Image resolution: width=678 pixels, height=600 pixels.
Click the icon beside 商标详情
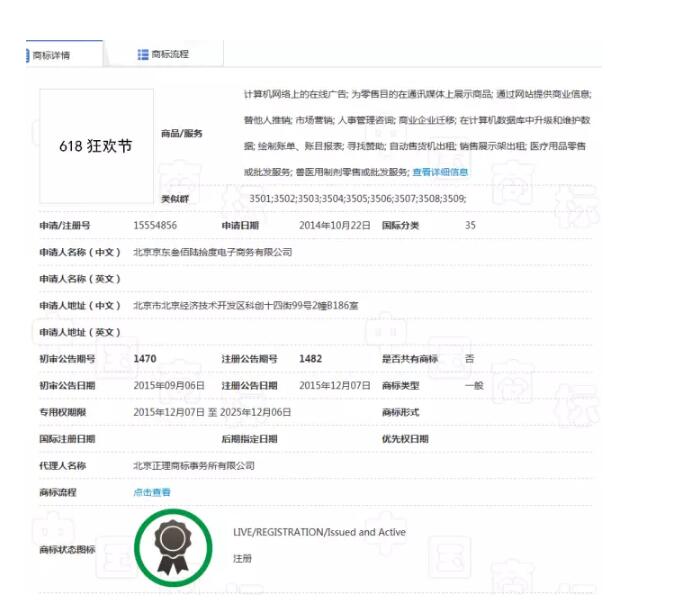28,55
